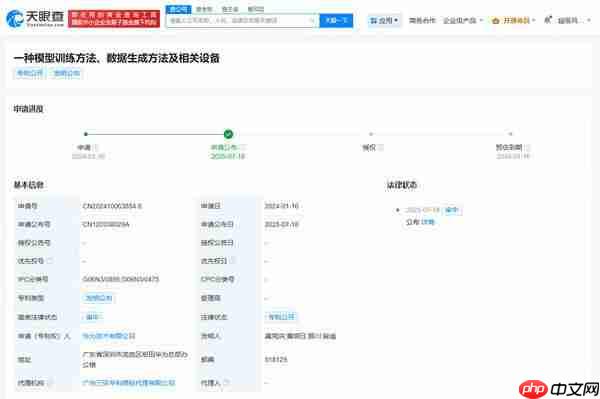Click the 审中 latest legal status tag in table

tap(92, 317)
